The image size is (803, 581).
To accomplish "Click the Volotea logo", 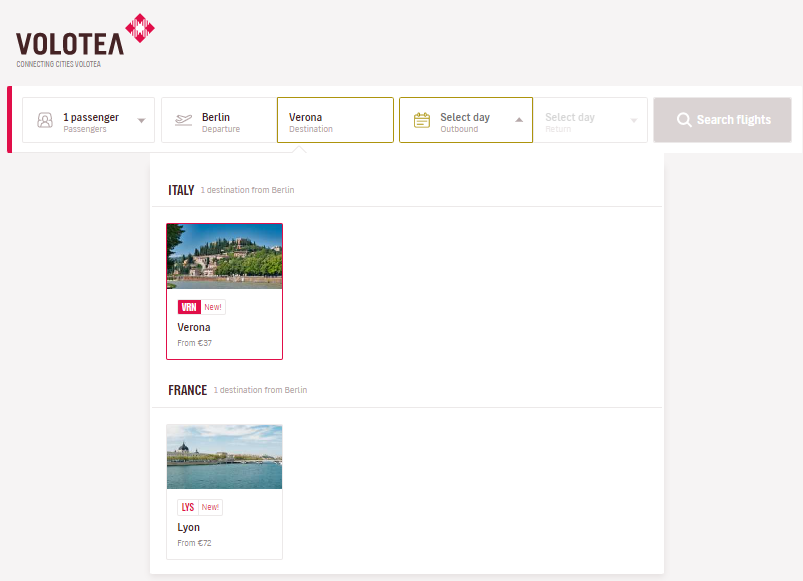I will (85, 41).
